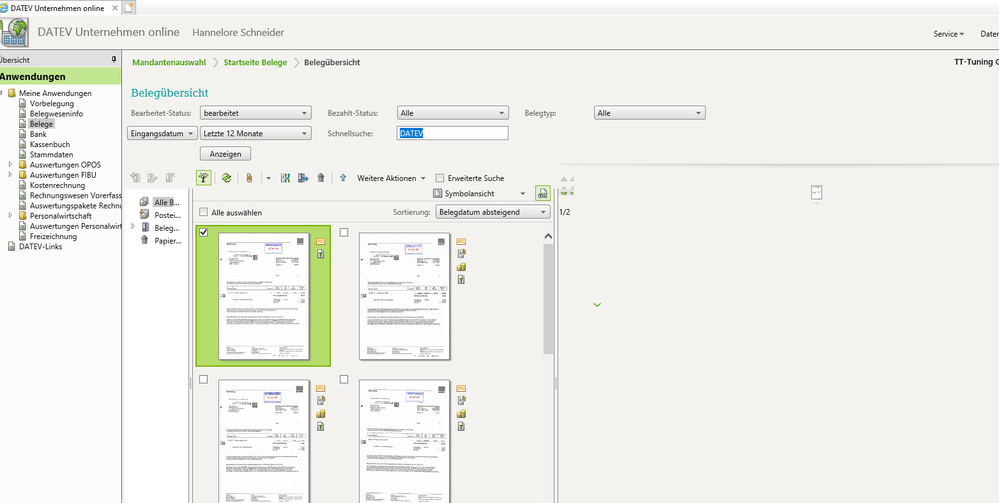Enable the Erweiterte Suche checkbox
This screenshot has width=999, height=503.
coord(440,179)
